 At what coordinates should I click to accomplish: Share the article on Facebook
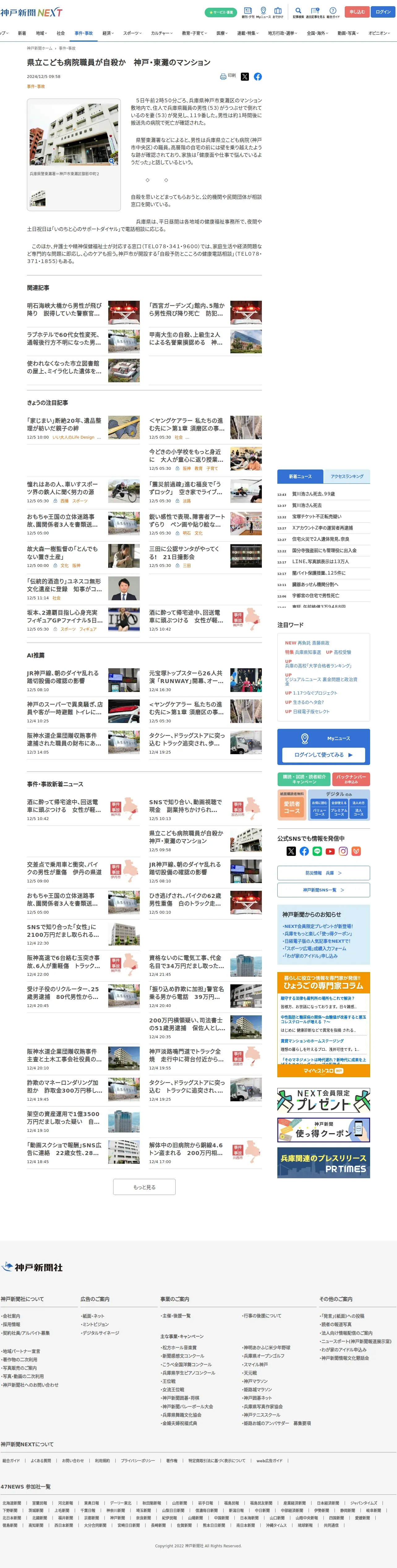click(258, 77)
